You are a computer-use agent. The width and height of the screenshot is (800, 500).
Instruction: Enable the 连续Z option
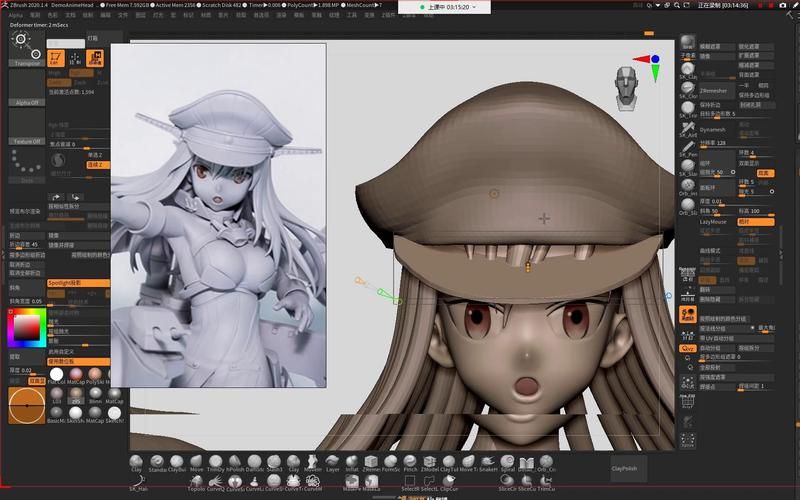coord(98,165)
